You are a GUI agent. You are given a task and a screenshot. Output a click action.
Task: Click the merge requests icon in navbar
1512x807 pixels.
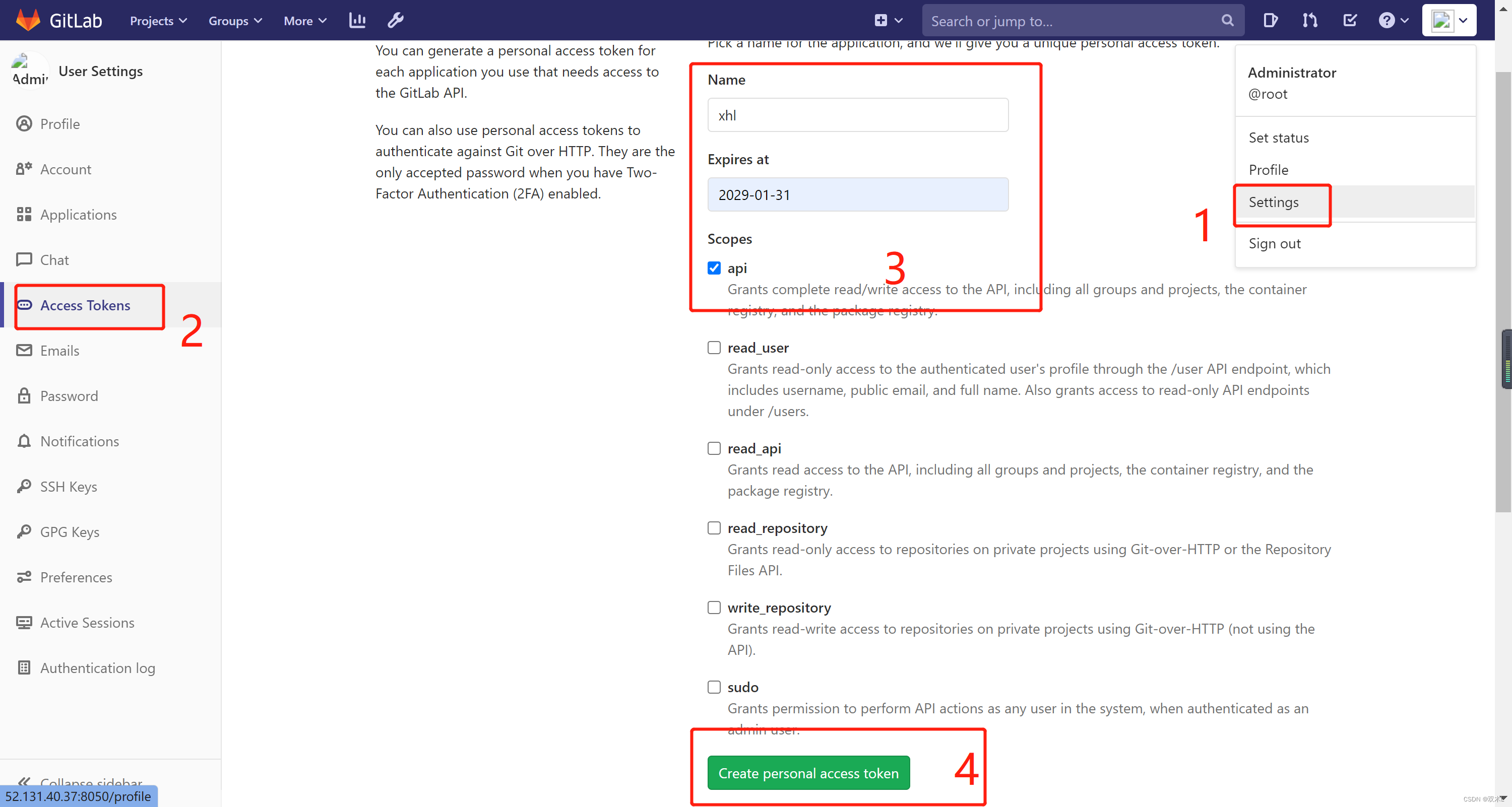pyautogui.click(x=1309, y=21)
